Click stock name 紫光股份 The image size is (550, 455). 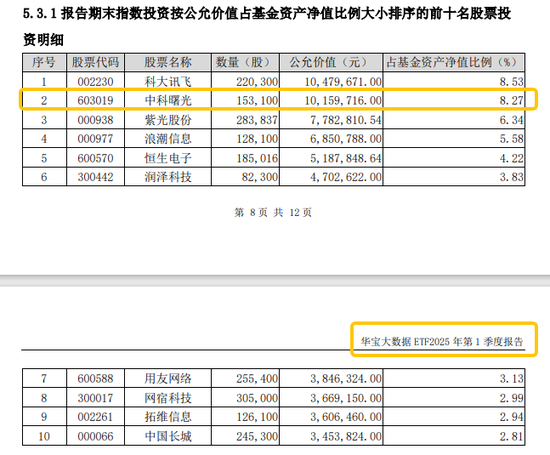168,120
